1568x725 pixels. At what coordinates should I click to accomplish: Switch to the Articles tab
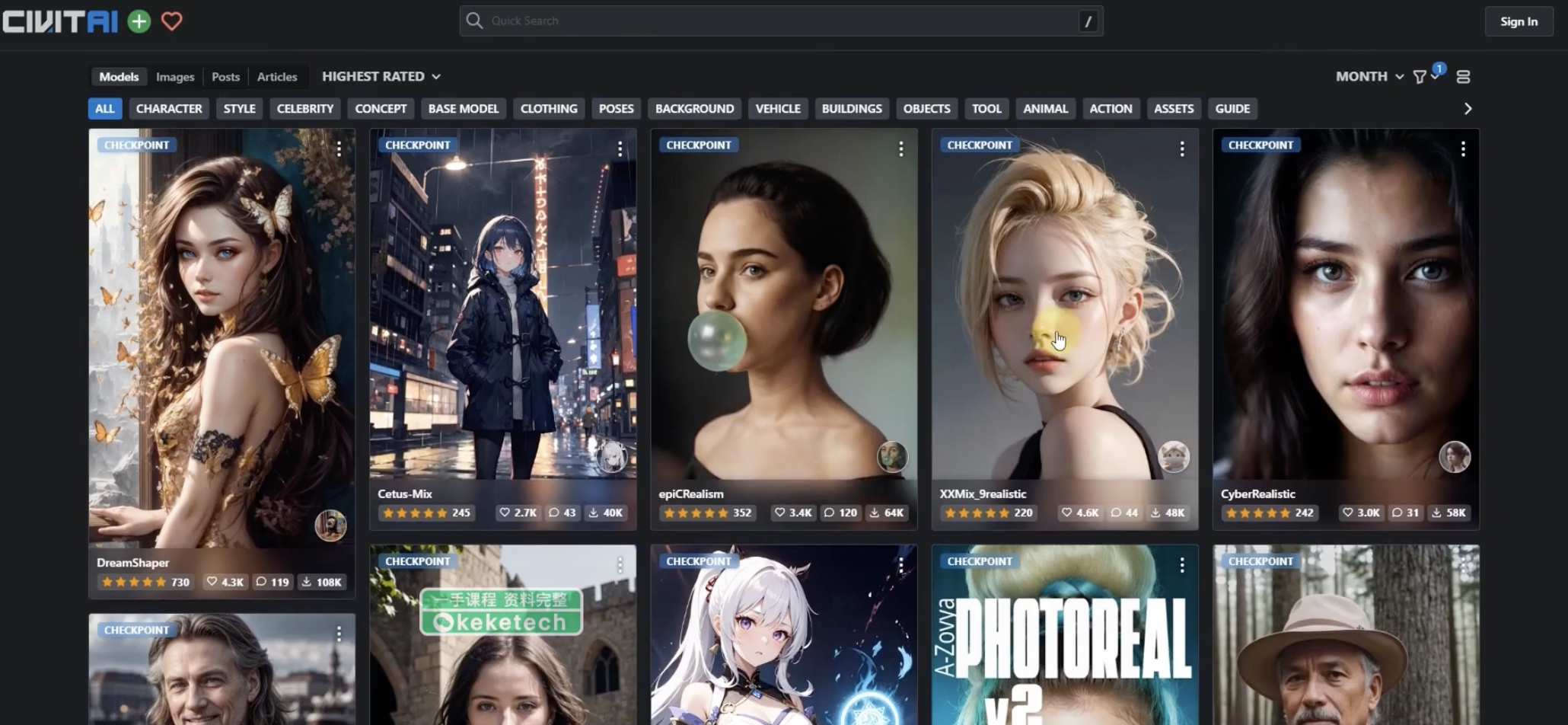pos(277,77)
